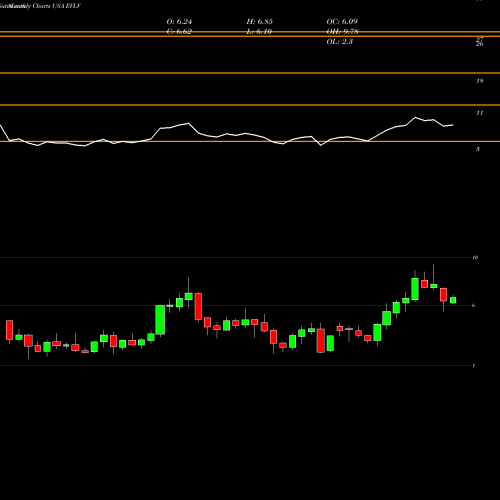The height and width of the screenshot is (500, 500).
Task: Click the 'L: 6.10' low price value
Action: pyautogui.click(x=259, y=32)
